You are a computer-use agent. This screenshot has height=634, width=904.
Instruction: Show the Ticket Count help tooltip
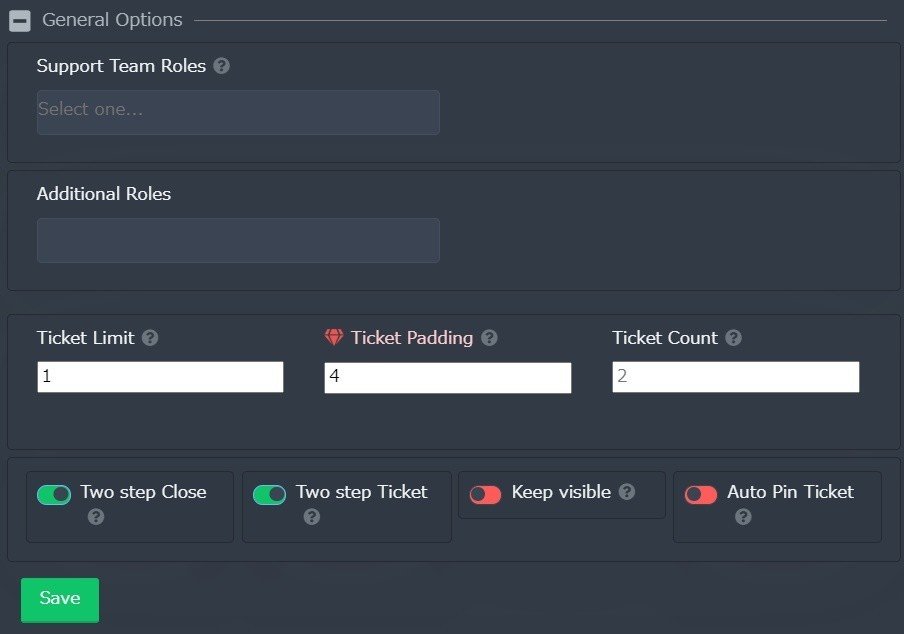(733, 338)
